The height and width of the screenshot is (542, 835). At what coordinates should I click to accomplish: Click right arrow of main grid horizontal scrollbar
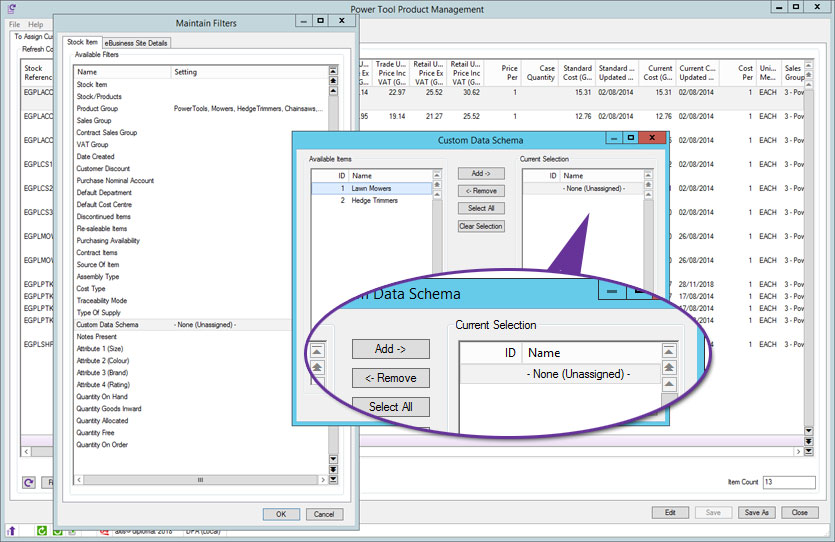pos(798,451)
